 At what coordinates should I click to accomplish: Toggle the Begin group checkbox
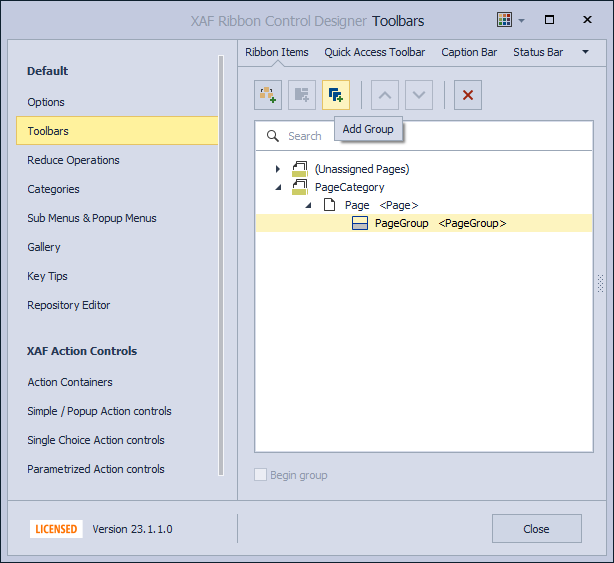point(260,475)
